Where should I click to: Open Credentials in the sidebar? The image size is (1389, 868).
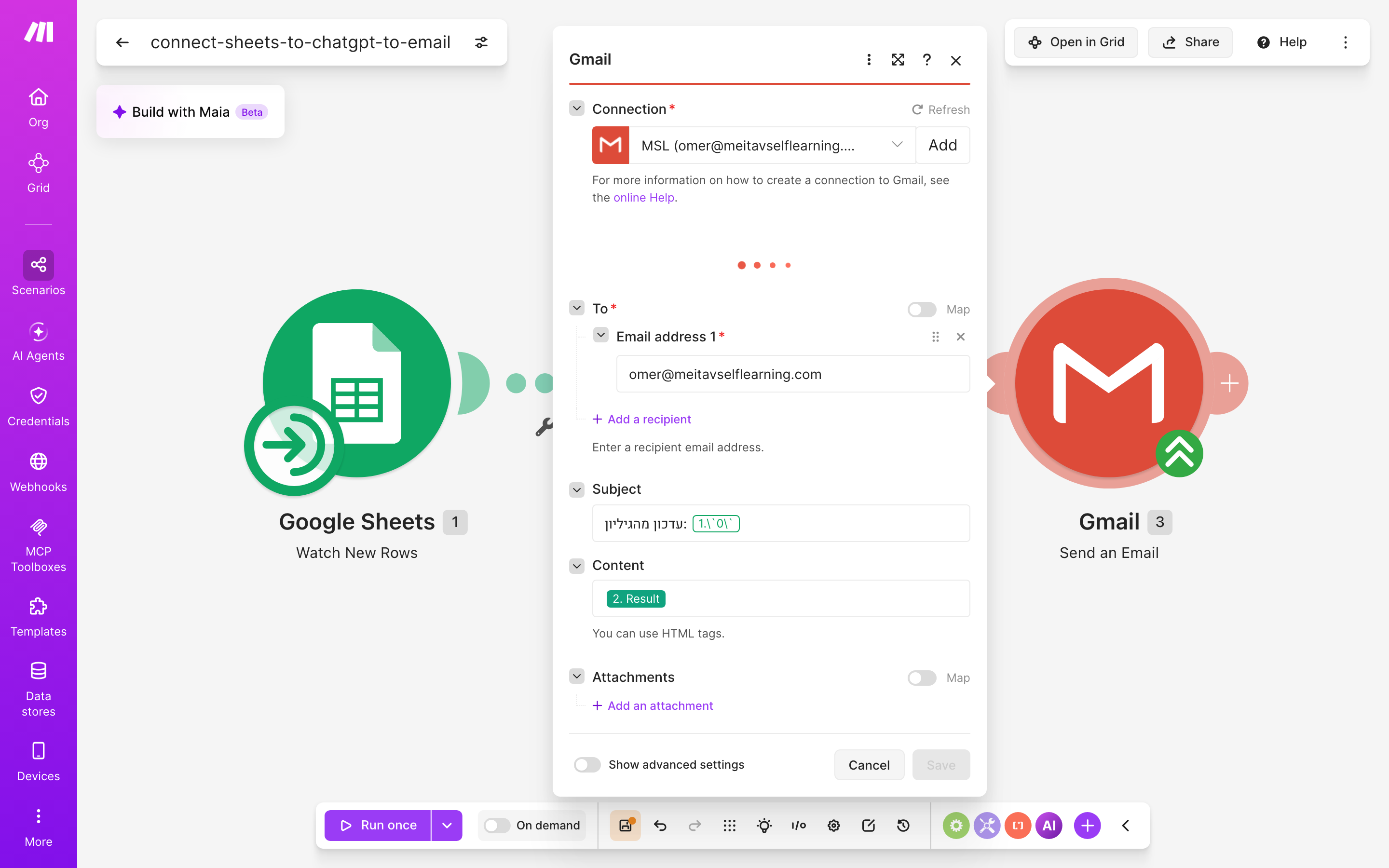(39, 407)
